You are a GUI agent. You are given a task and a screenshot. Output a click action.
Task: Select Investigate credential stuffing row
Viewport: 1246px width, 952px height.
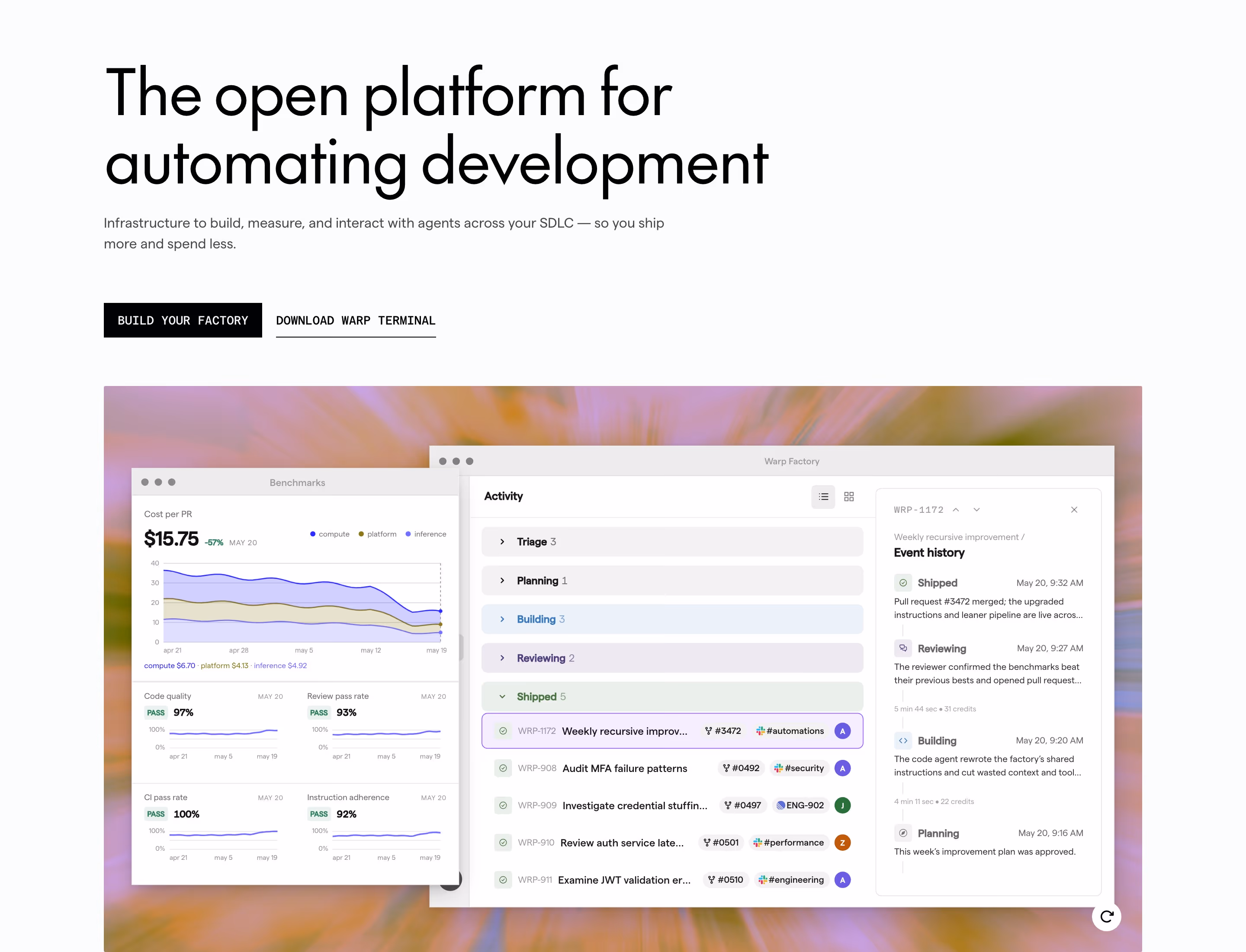[672, 805]
